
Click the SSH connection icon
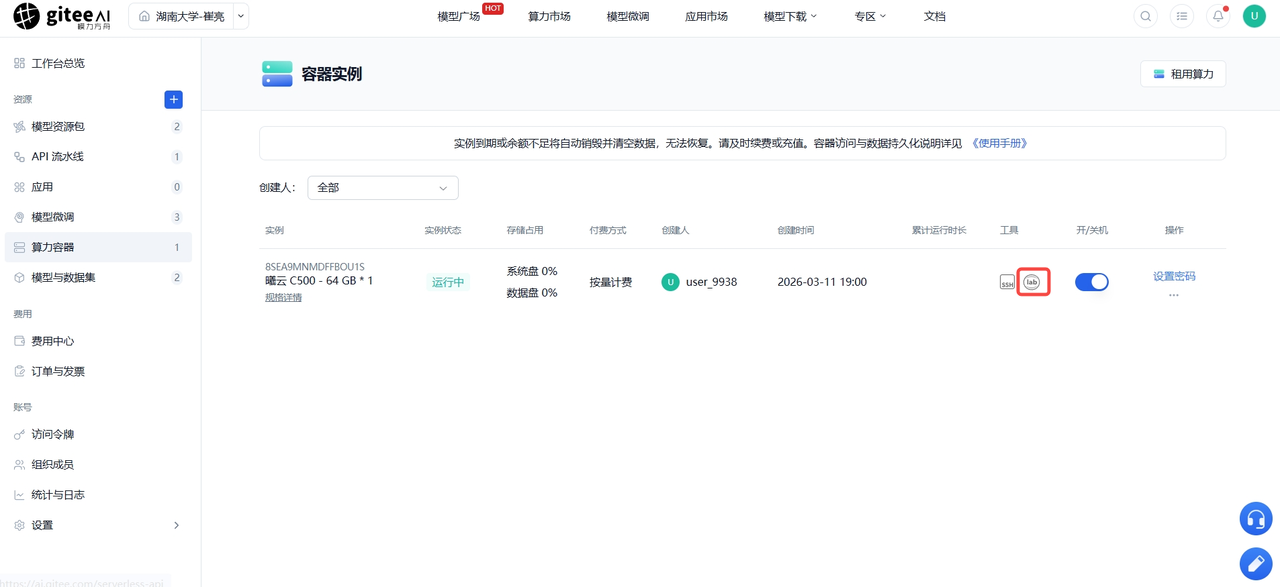coord(1007,283)
